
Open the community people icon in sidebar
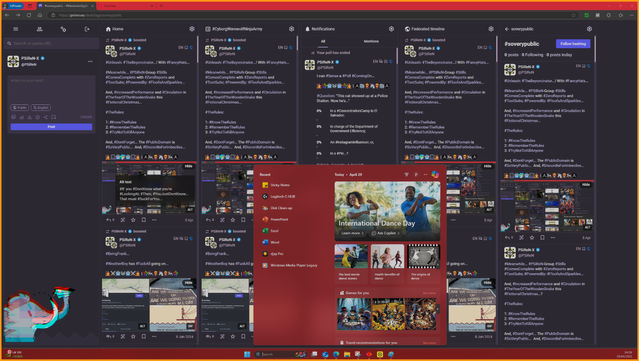[x=40, y=29]
